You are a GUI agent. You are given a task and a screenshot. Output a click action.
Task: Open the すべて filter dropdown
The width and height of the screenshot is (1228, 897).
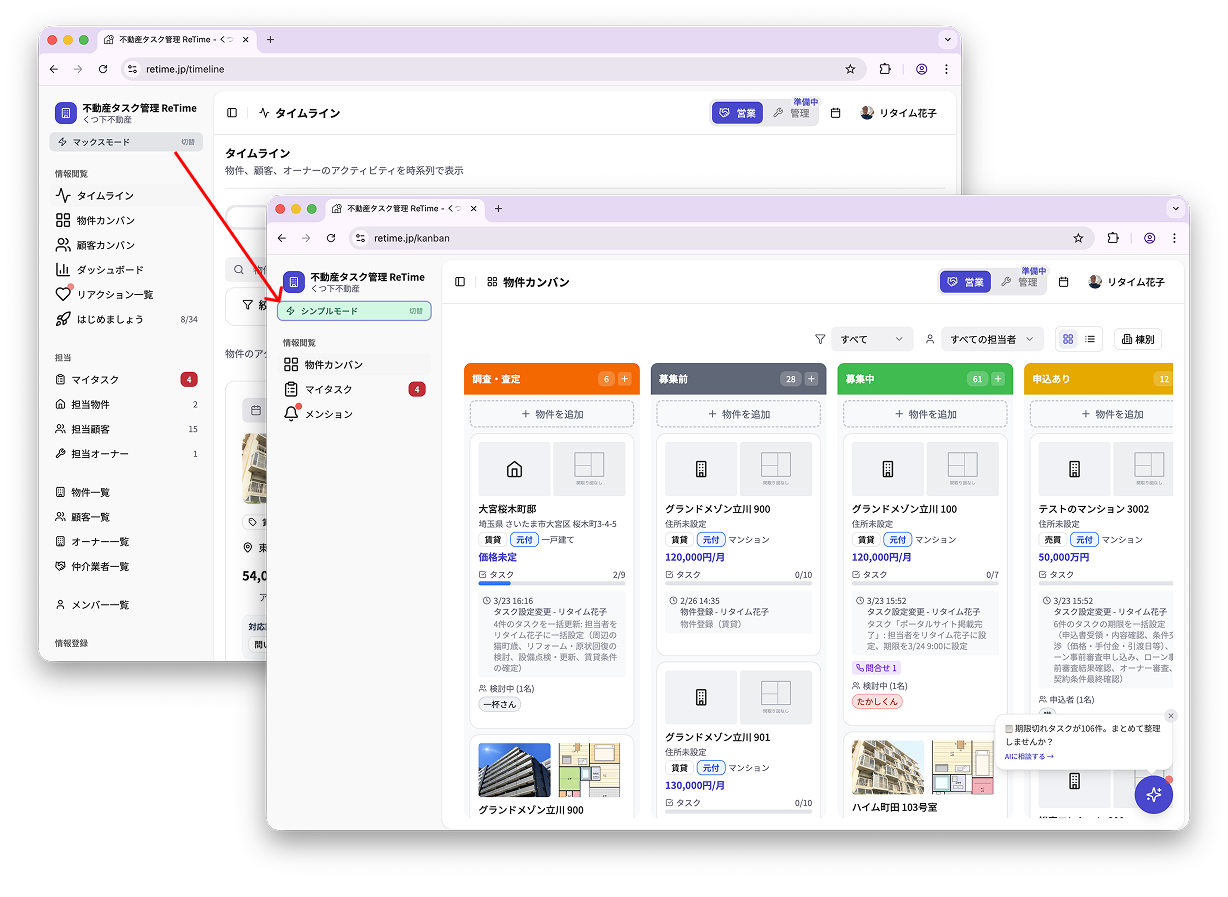pyautogui.click(x=872, y=339)
